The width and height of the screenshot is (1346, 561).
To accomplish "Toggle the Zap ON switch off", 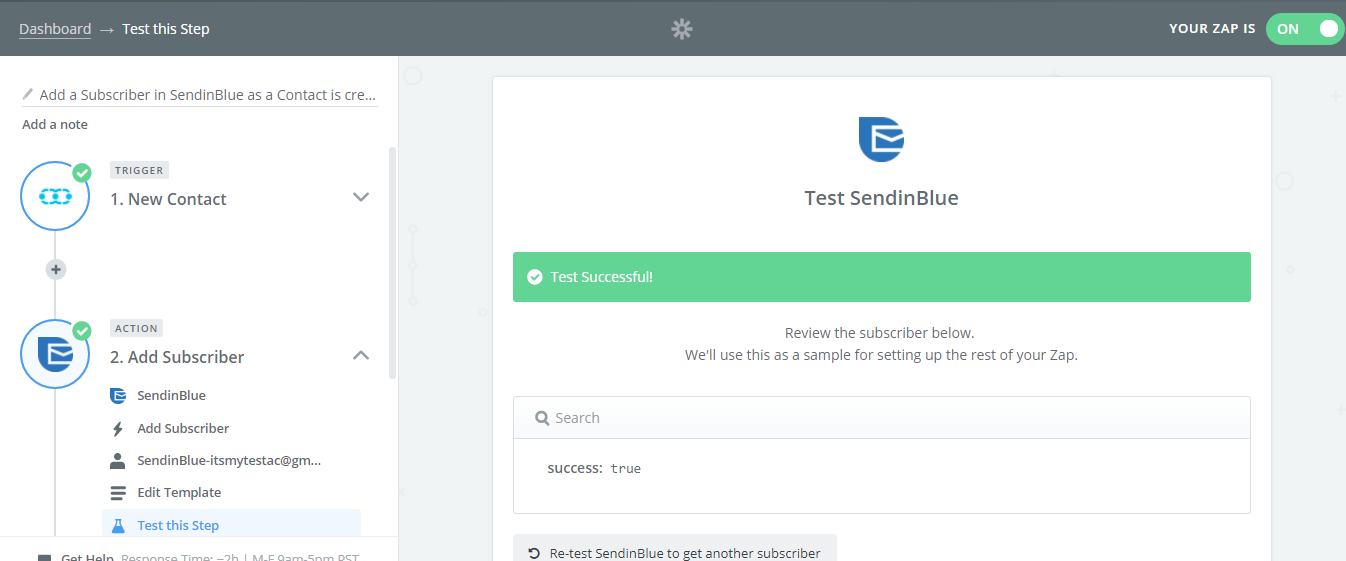I will (x=1304, y=29).
